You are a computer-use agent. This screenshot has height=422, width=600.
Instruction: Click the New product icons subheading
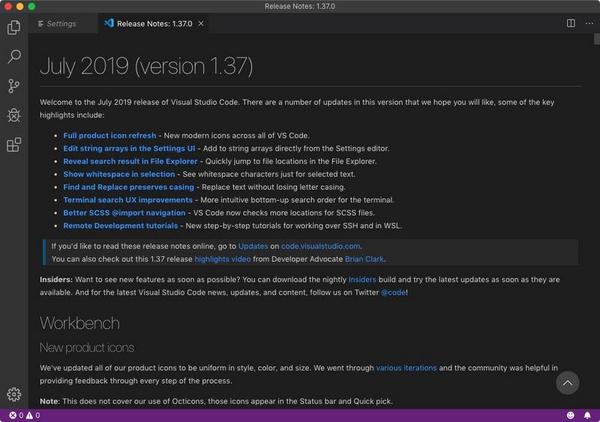[x=87, y=347]
